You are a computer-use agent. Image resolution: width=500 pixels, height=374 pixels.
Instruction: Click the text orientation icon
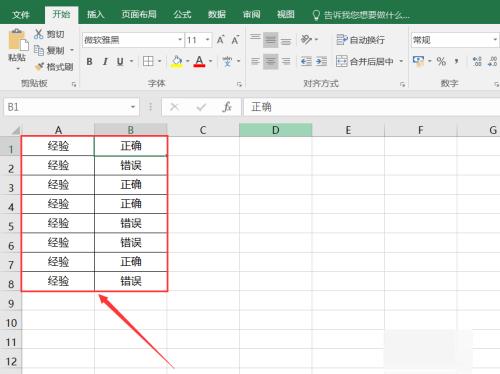coord(306,40)
